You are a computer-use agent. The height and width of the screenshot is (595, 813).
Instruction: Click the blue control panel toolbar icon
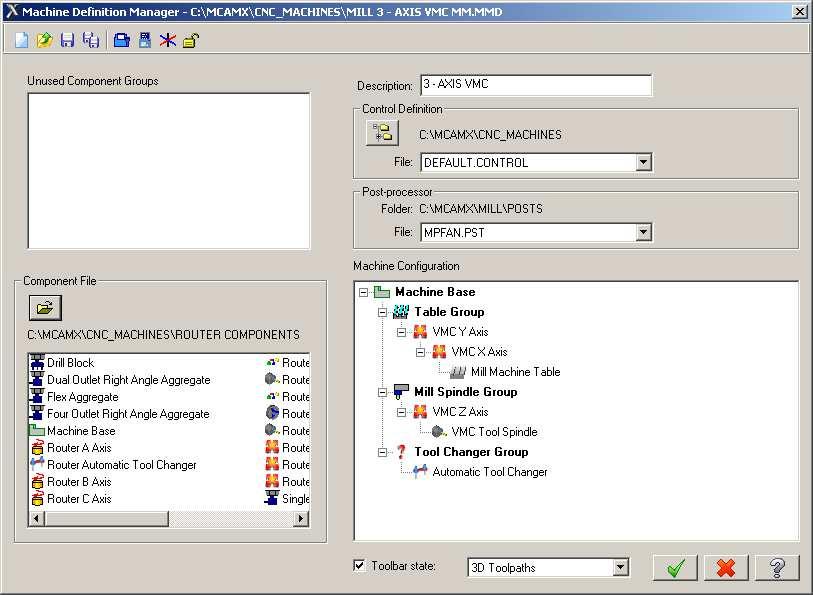(145, 40)
